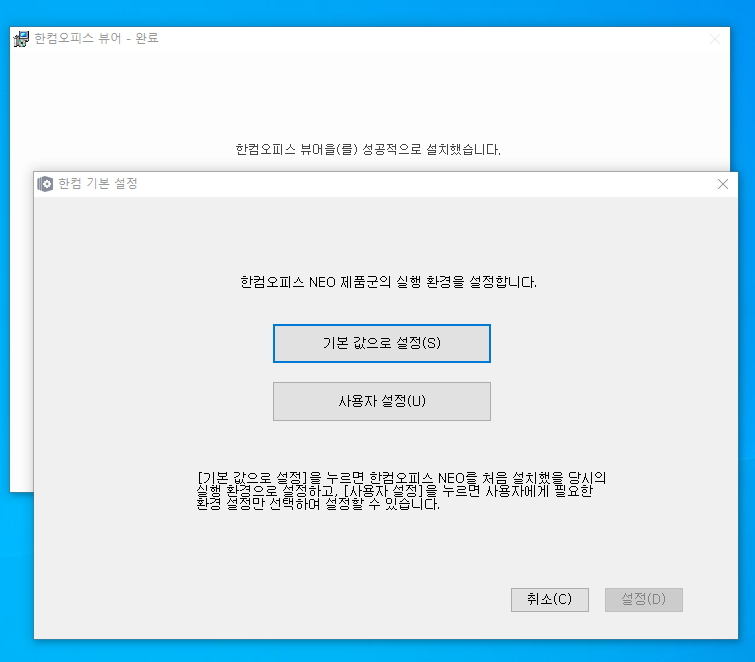Click the 기본 값으로 설정(S) button

(x=381, y=343)
